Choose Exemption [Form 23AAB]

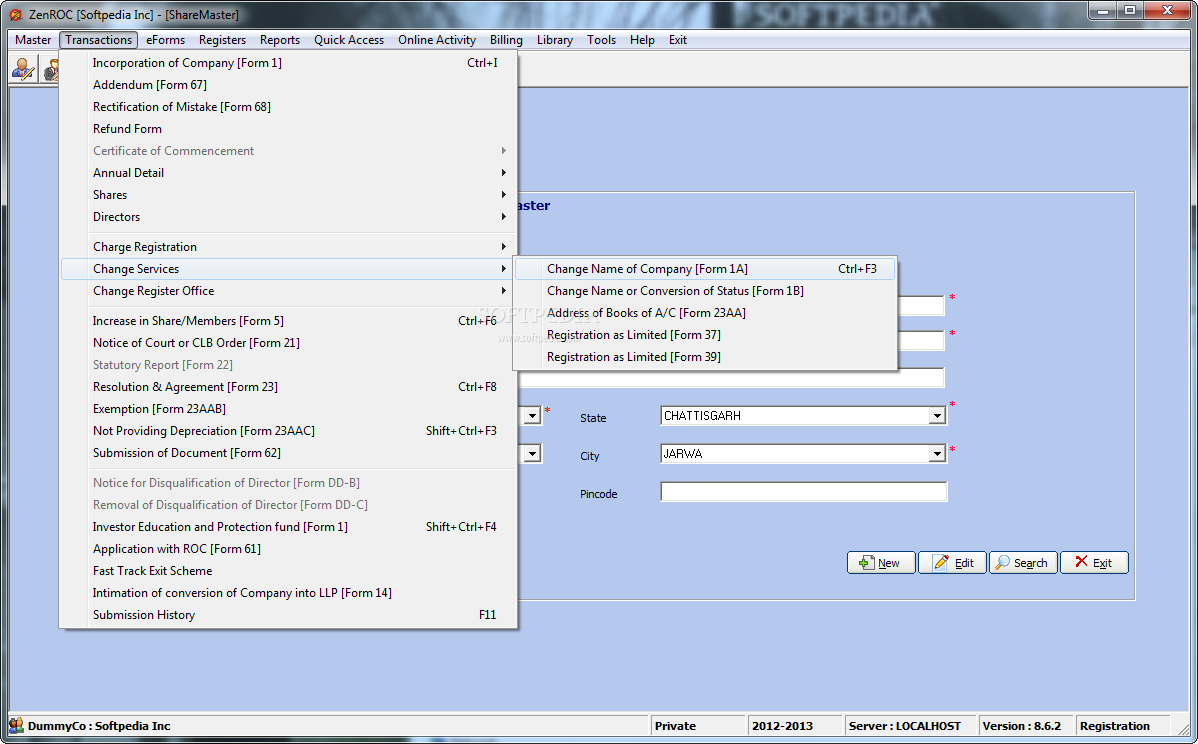289,409
